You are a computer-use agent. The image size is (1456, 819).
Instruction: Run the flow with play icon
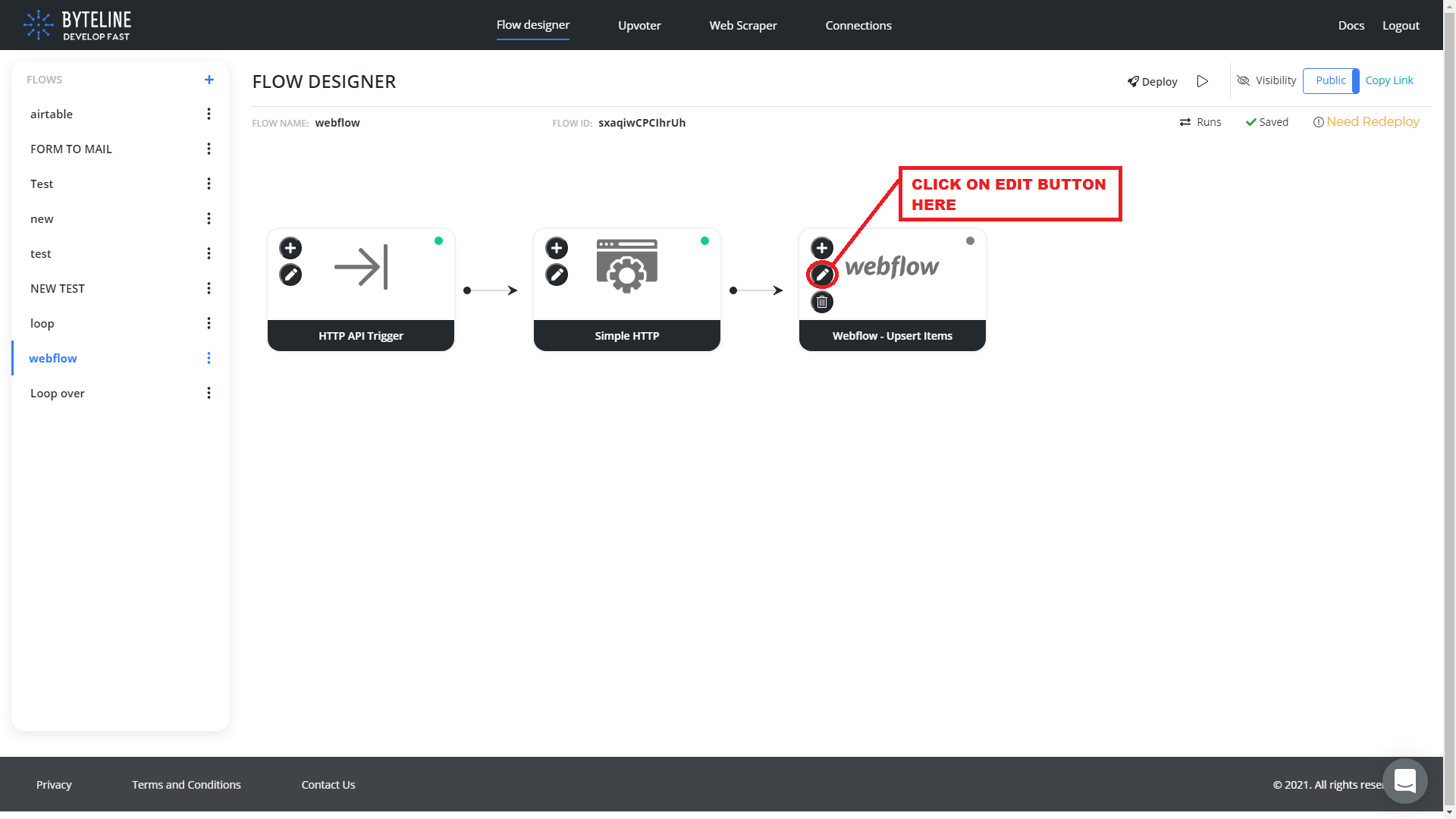point(1203,81)
